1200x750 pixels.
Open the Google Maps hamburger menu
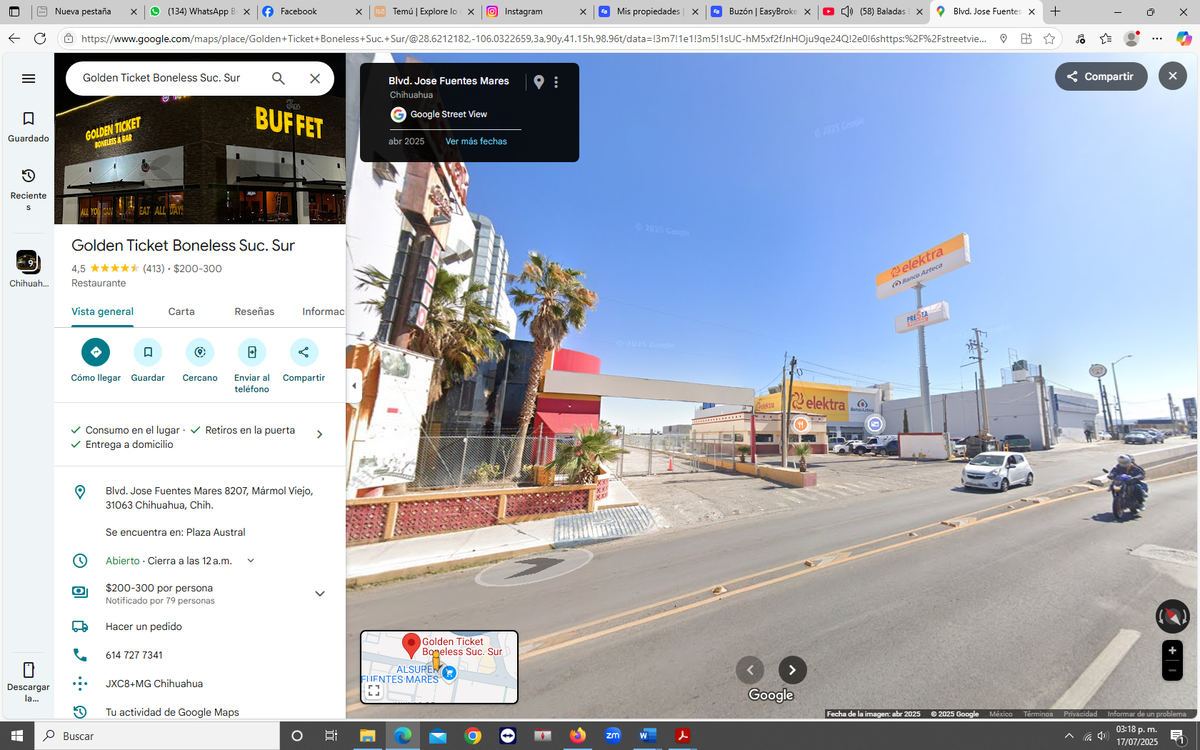click(28, 79)
